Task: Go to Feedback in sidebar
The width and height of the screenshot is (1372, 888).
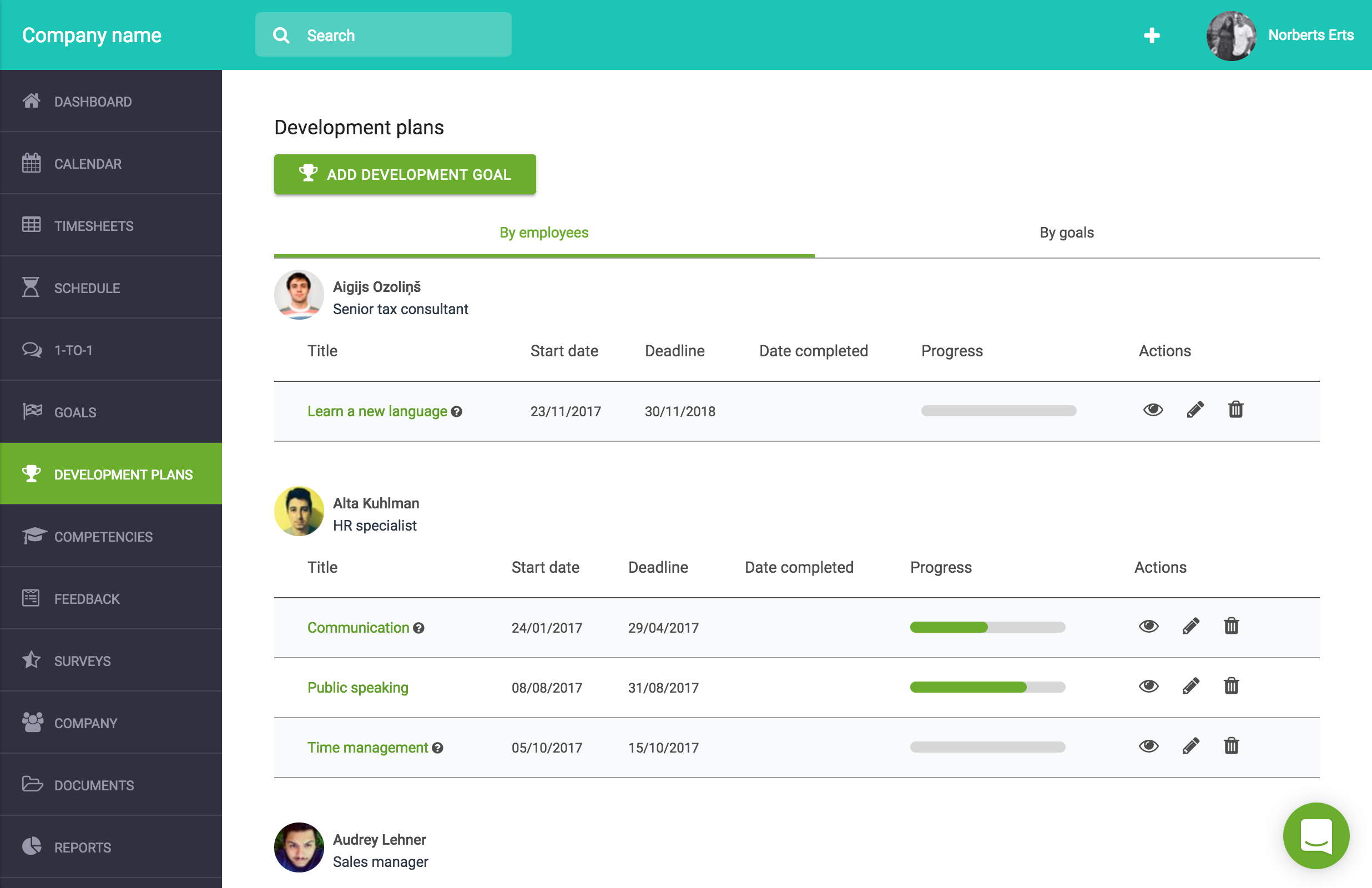Action: coord(110,598)
